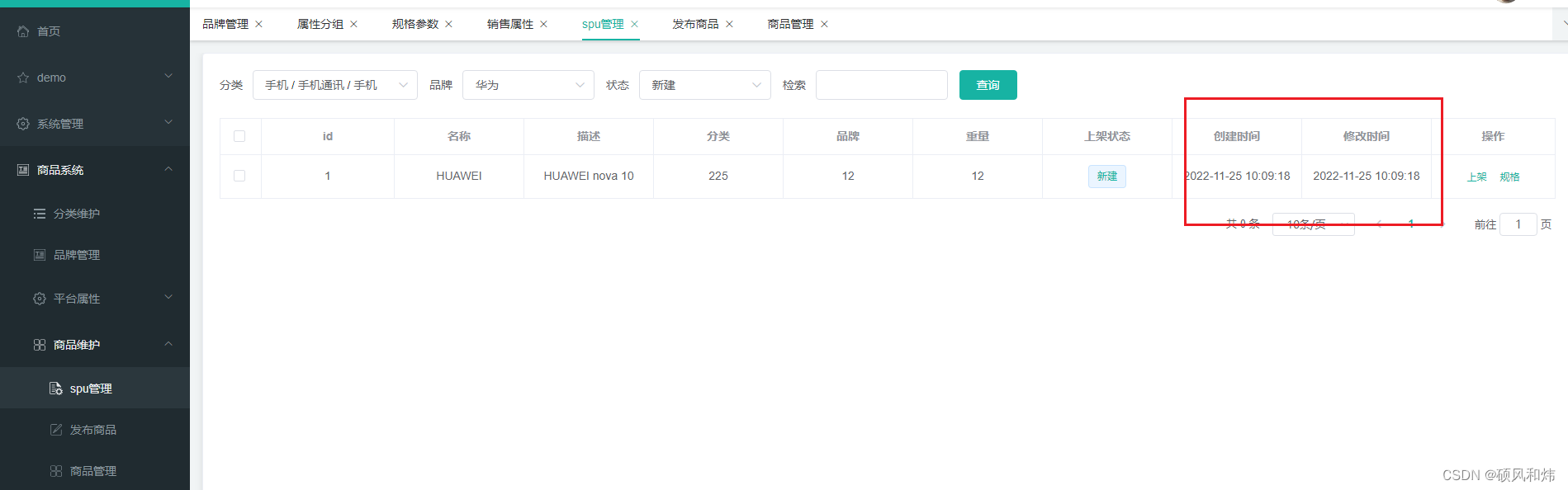
Task: Click the document icon beside spu管理 in sidebar
Action: tap(56, 389)
